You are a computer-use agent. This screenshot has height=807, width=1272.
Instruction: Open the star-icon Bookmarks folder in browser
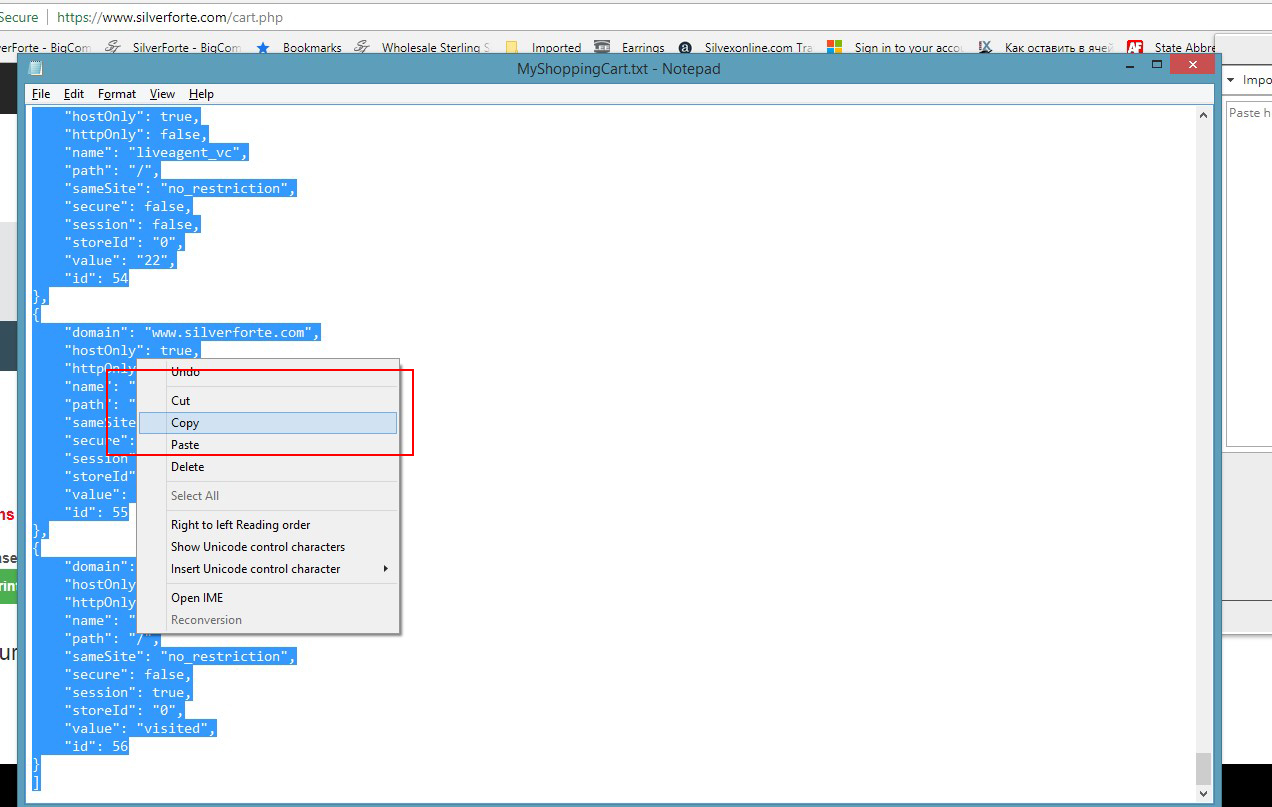click(299, 47)
